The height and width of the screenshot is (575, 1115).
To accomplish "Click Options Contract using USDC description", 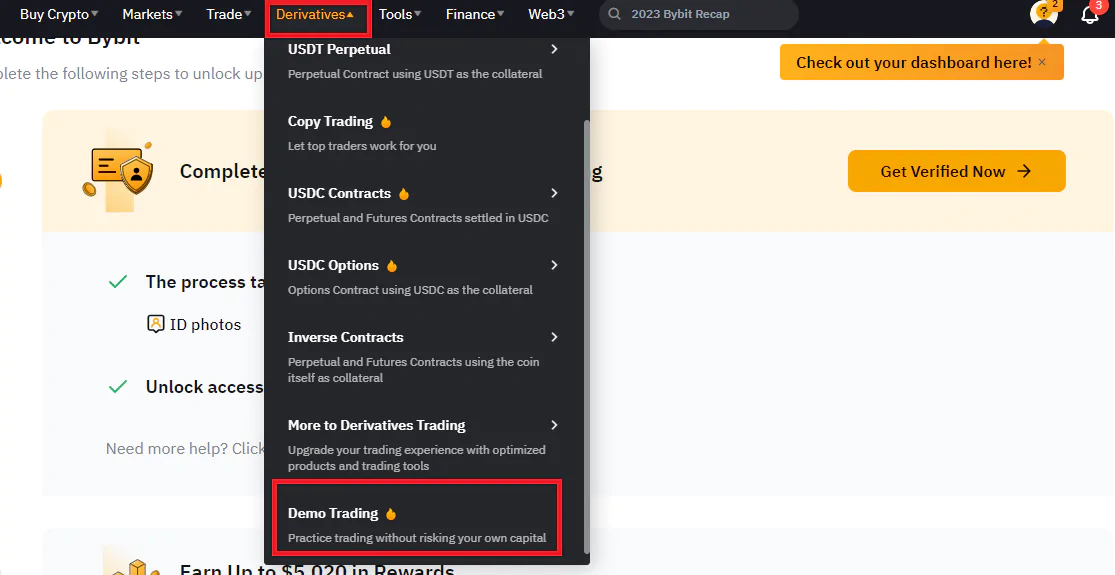I will pos(410,289).
